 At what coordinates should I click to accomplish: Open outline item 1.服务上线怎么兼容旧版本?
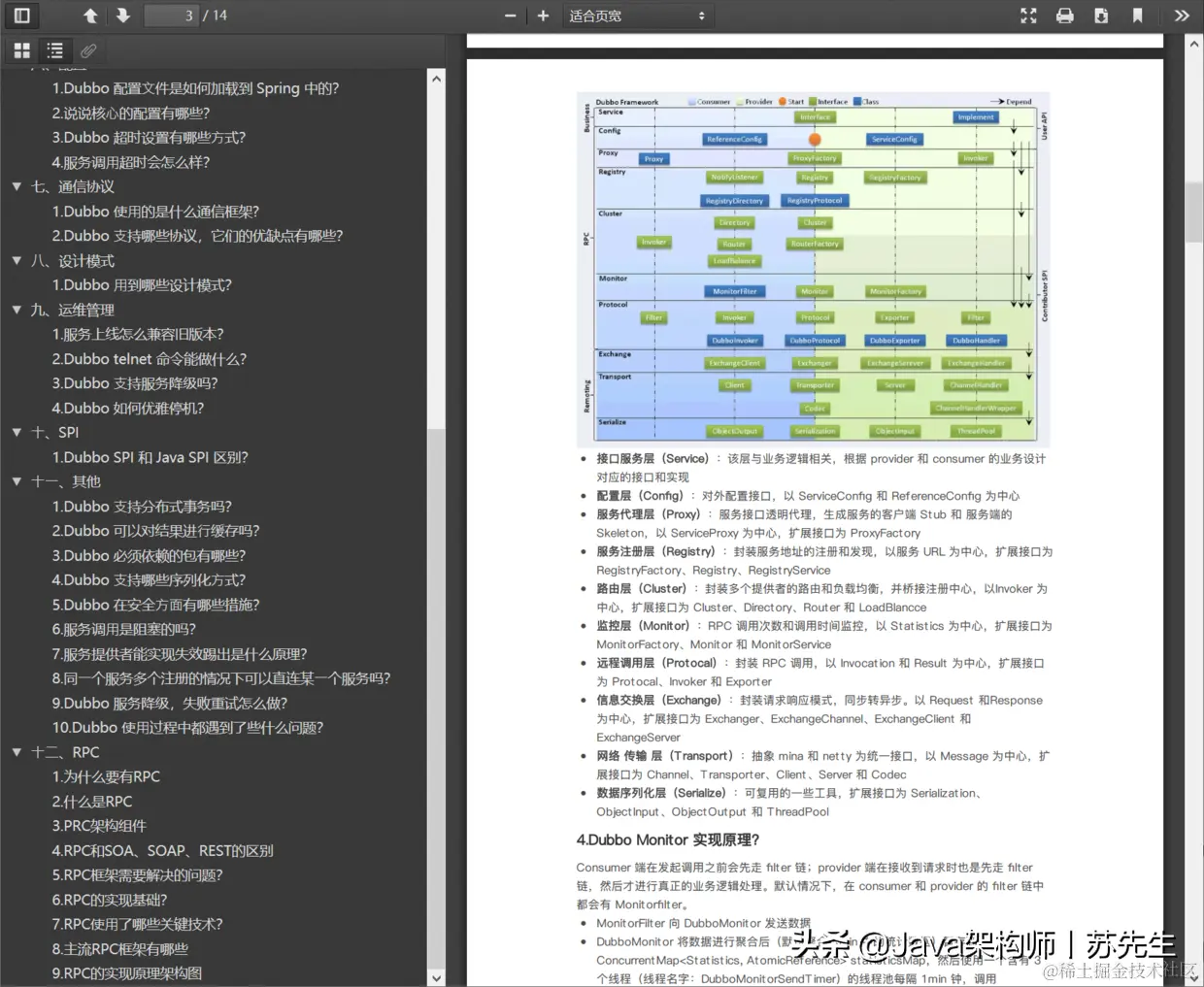coord(138,334)
